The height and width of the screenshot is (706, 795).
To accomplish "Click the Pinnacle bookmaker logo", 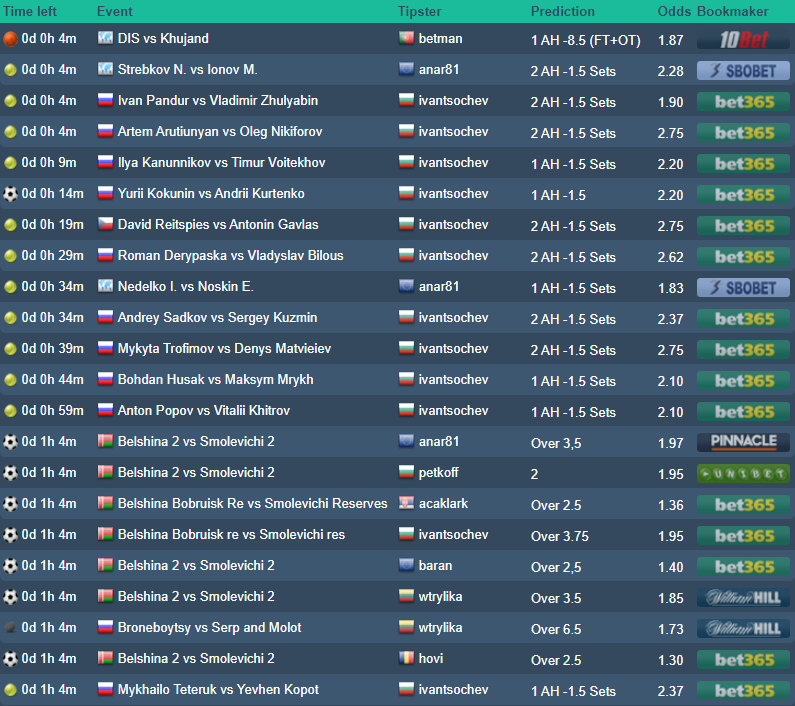I will (743, 442).
